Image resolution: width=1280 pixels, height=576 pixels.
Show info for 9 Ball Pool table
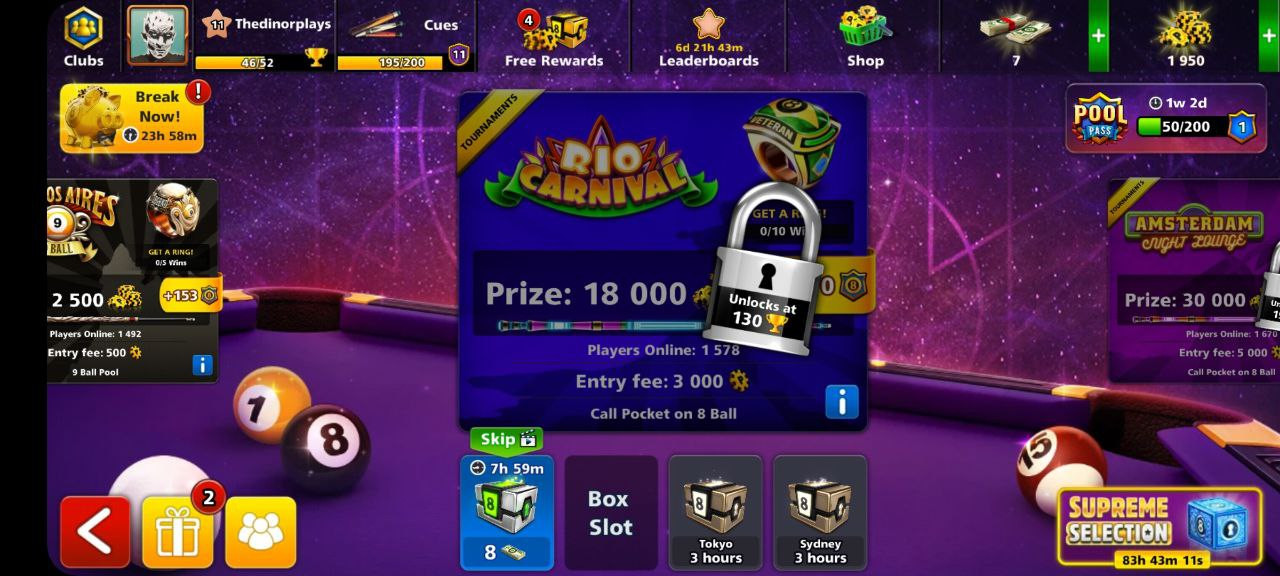tap(202, 365)
